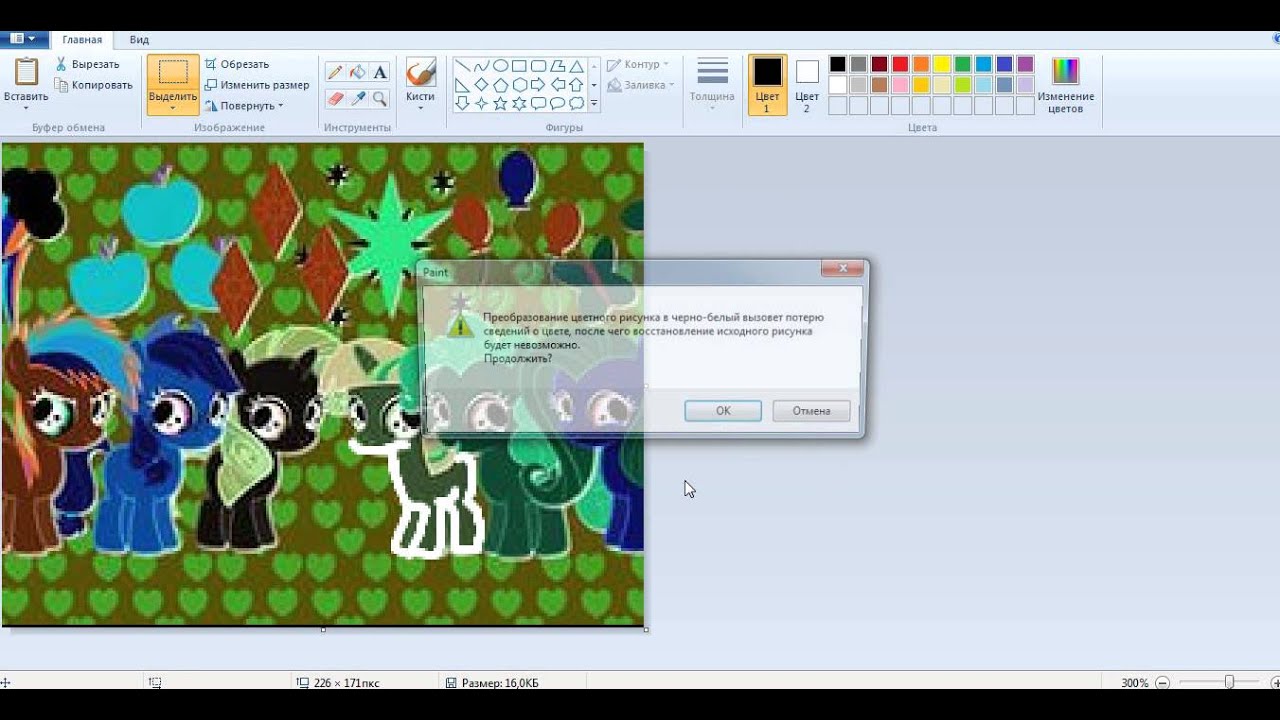This screenshot has height=720, width=1280.
Task: Click the canvas bottom-right corner resize handle
Action: click(646, 629)
